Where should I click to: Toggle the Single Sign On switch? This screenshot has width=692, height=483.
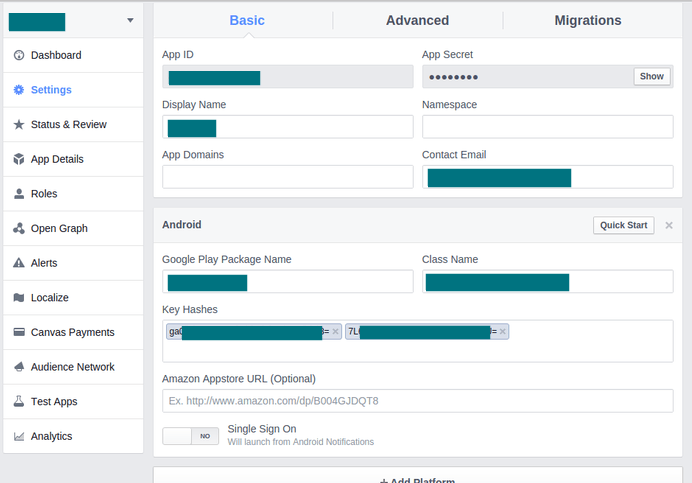pyautogui.click(x=190, y=436)
